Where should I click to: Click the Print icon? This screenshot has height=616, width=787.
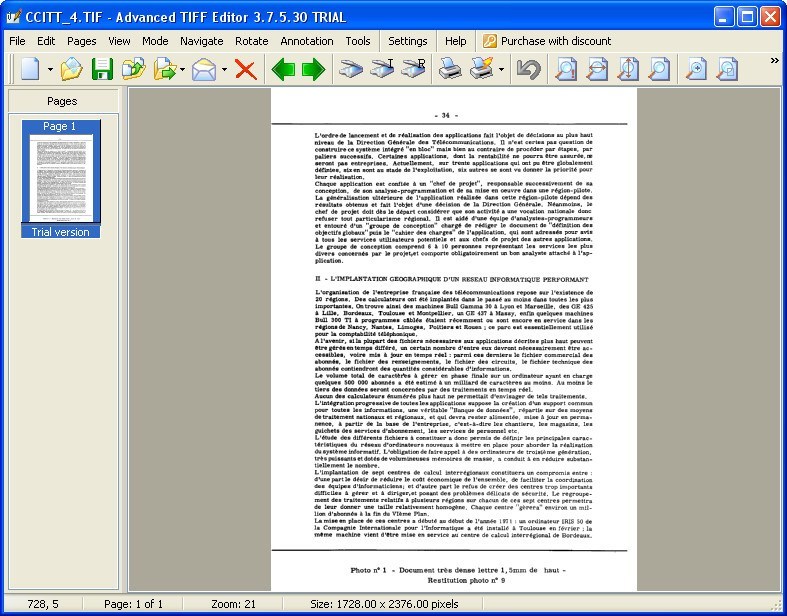tap(450, 69)
